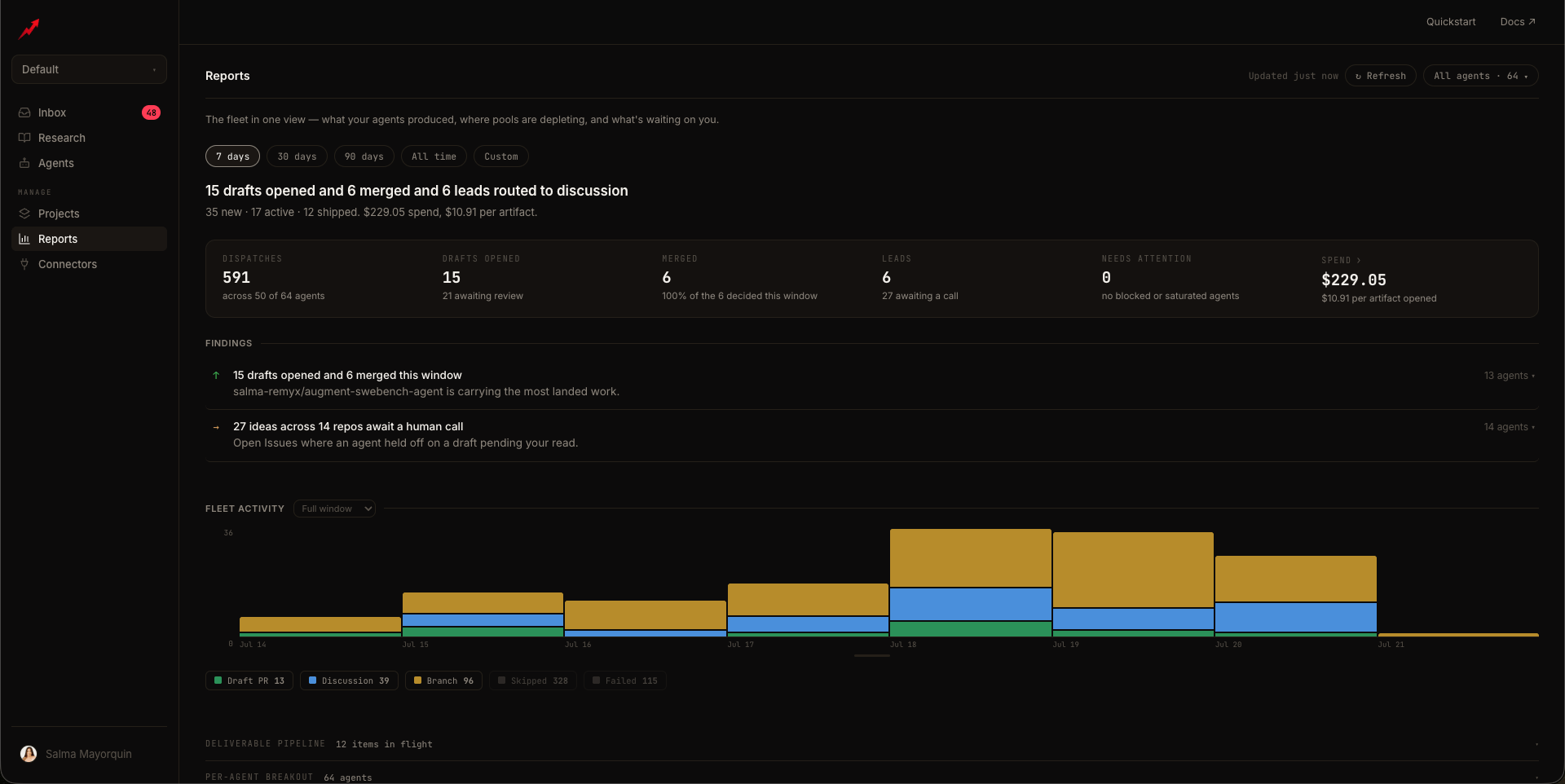Click the Agents robot icon

[x=24, y=163]
